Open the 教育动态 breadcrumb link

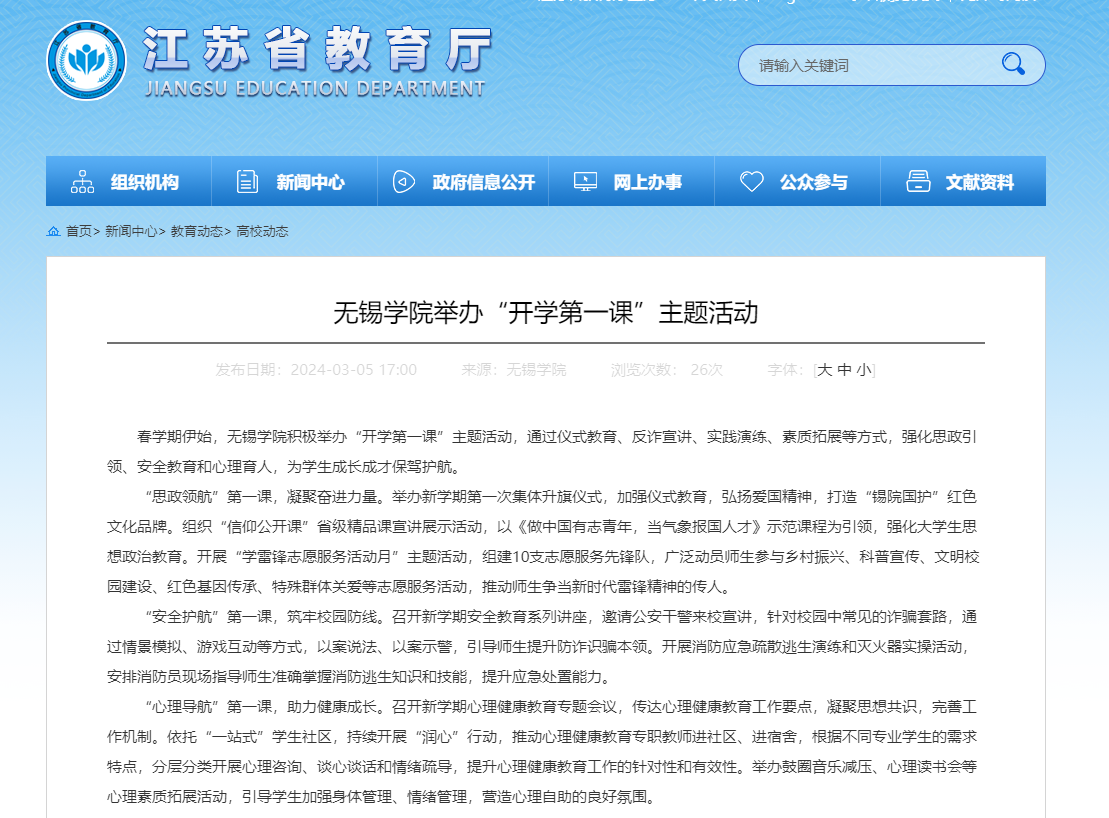(196, 231)
